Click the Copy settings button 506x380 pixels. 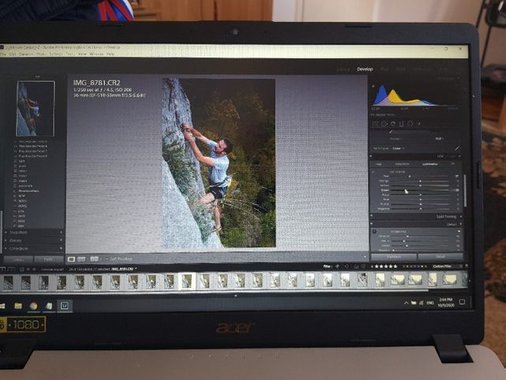pos(19,259)
